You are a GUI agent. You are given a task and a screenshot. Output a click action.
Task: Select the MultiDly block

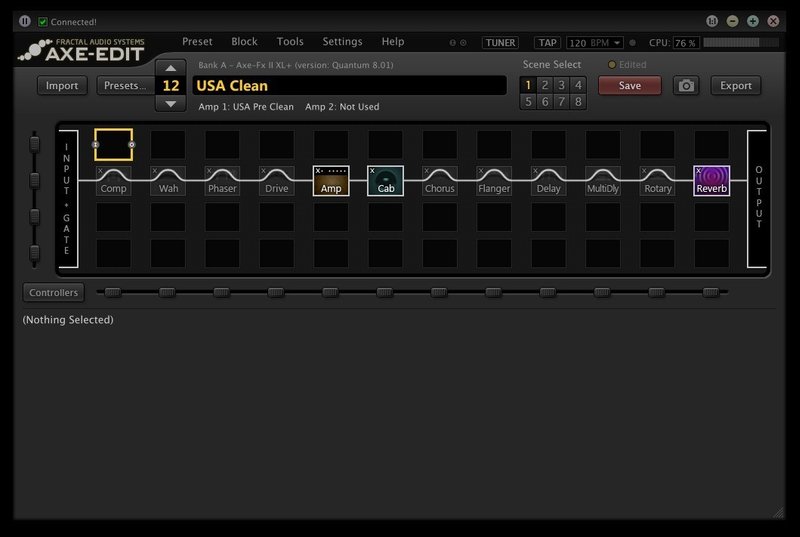tap(603, 181)
